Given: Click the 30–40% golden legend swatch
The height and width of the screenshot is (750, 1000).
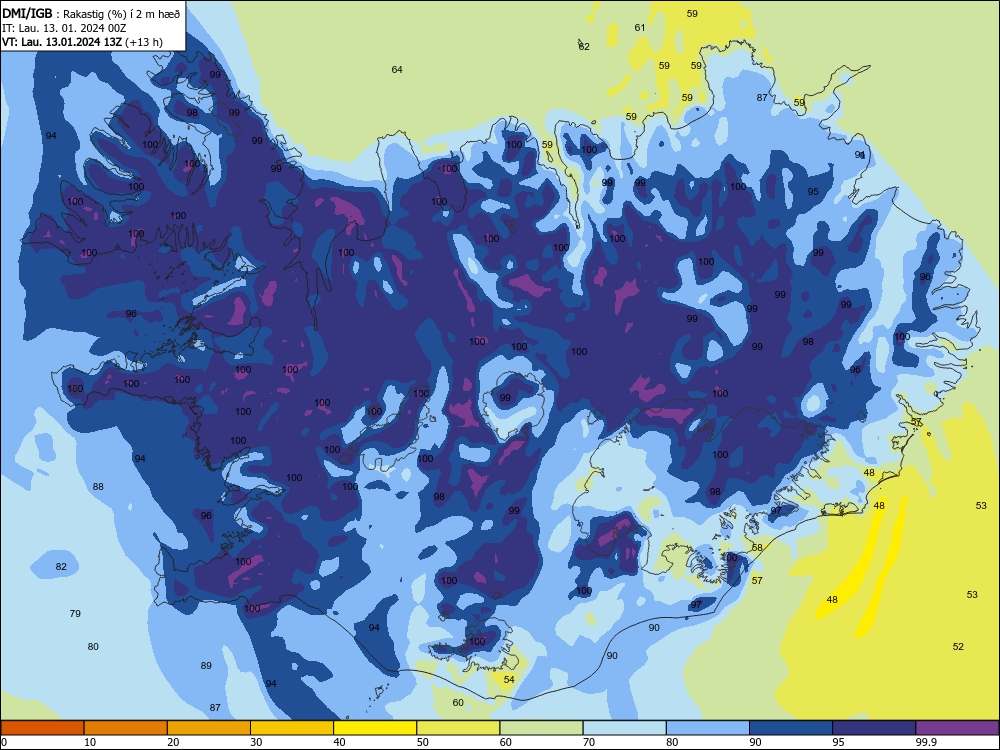Looking at the screenshot, I should 292,728.
